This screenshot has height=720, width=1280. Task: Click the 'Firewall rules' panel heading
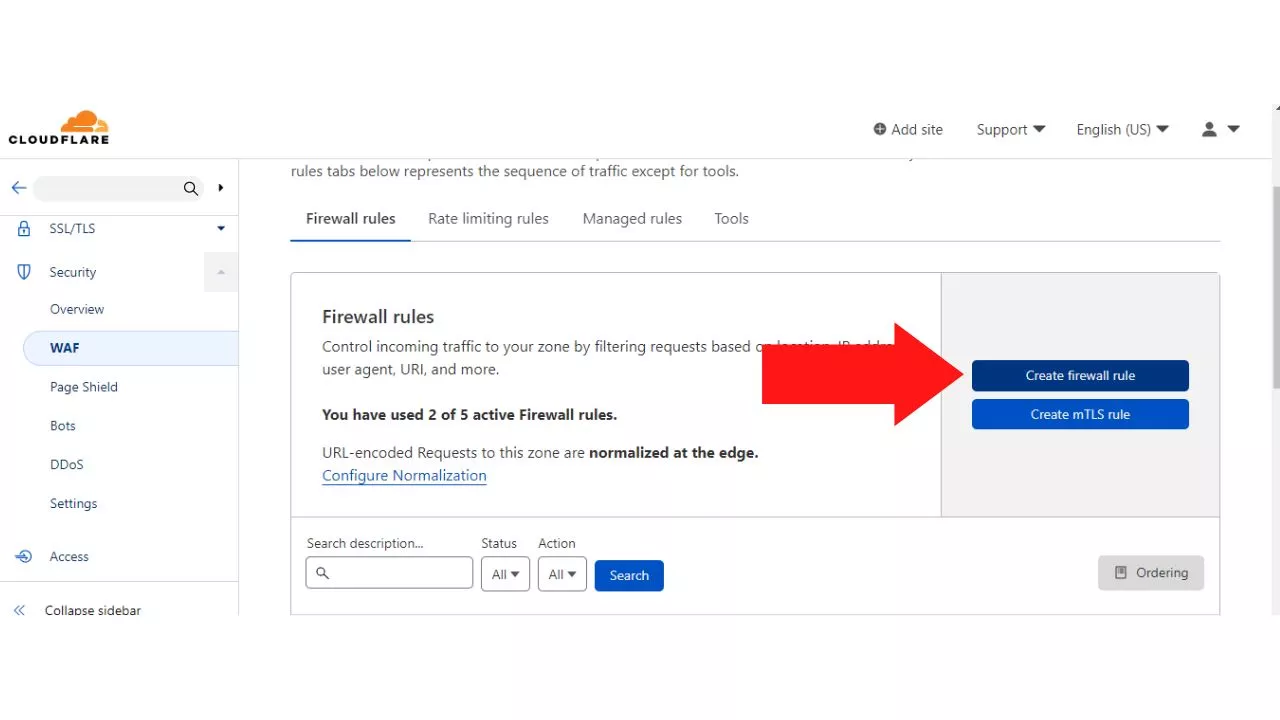[x=378, y=317]
